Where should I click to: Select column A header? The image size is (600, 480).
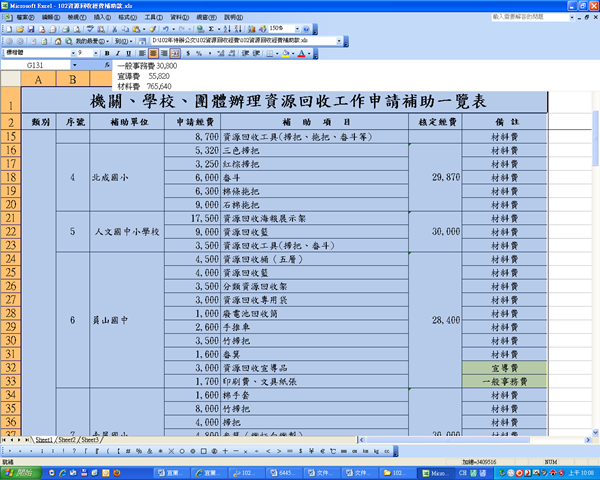pyautogui.click(x=38, y=80)
